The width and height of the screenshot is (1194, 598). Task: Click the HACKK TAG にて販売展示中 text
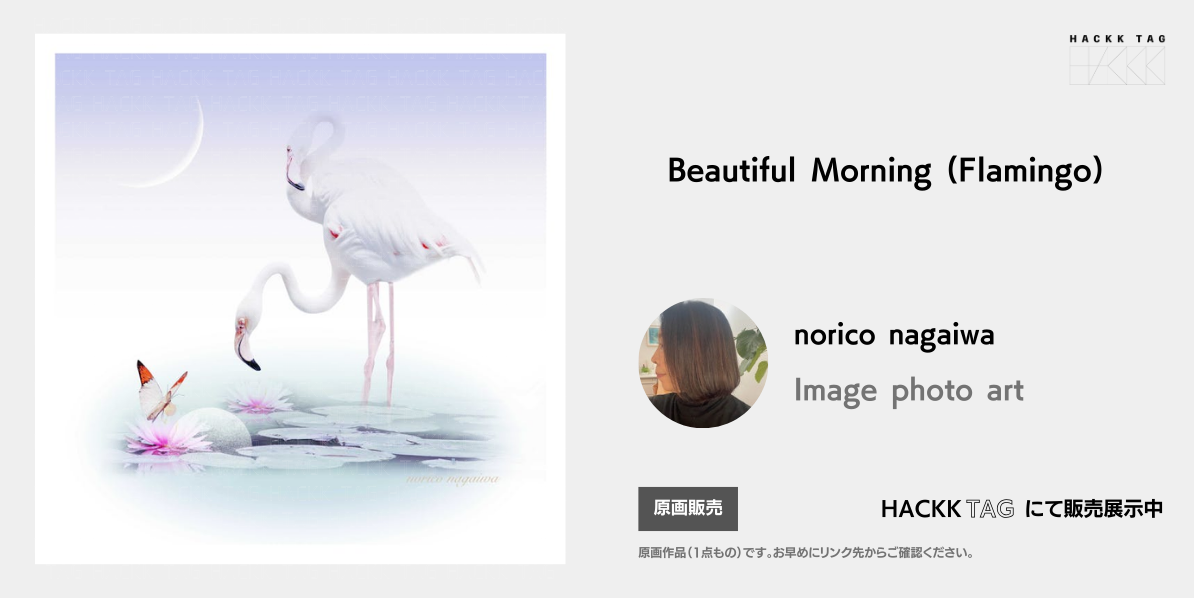tap(1021, 509)
